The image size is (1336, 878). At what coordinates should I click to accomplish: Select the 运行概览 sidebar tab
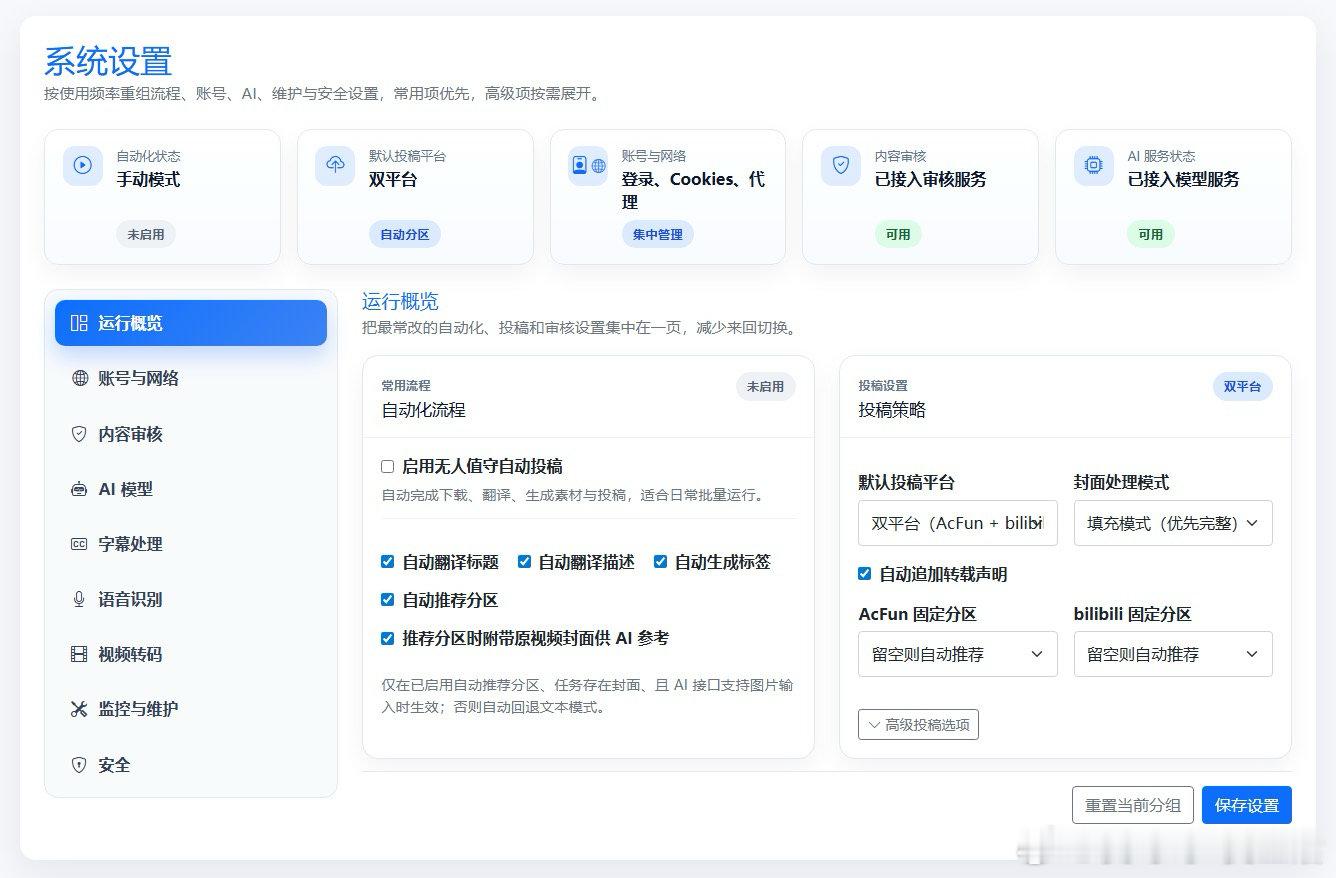click(191, 323)
